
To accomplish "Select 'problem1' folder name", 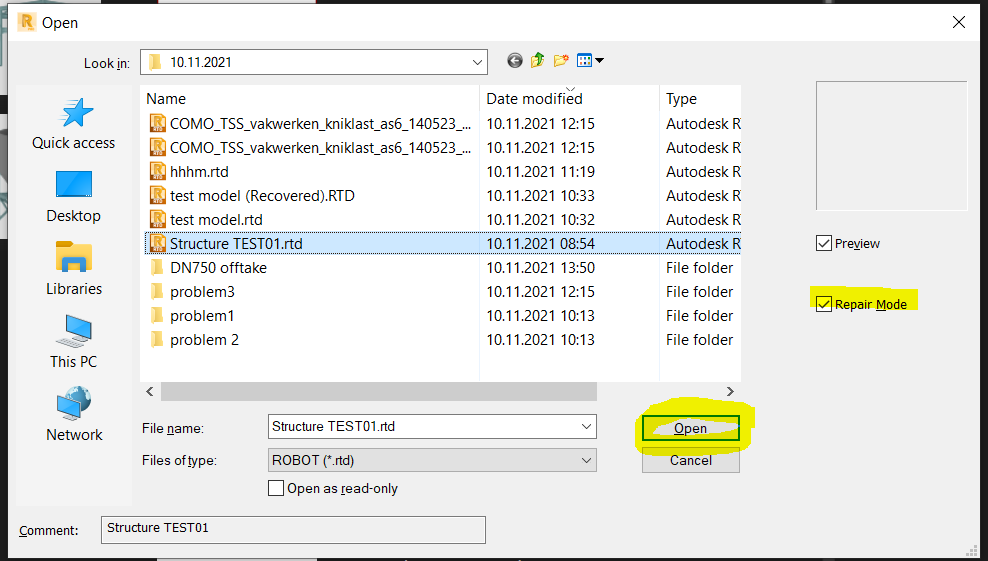I will (x=202, y=315).
